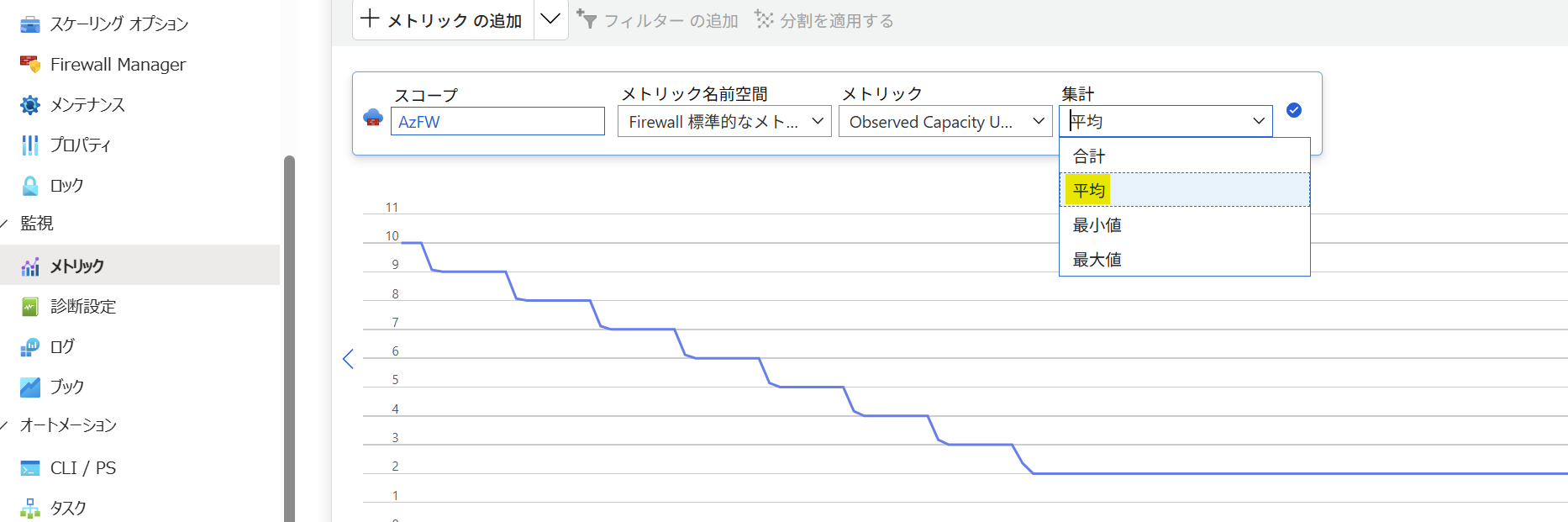Click the left chevron beside the chart
Image resolution: width=1568 pixels, height=522 pixels.
pyautogui.click(x=348, y=359)
